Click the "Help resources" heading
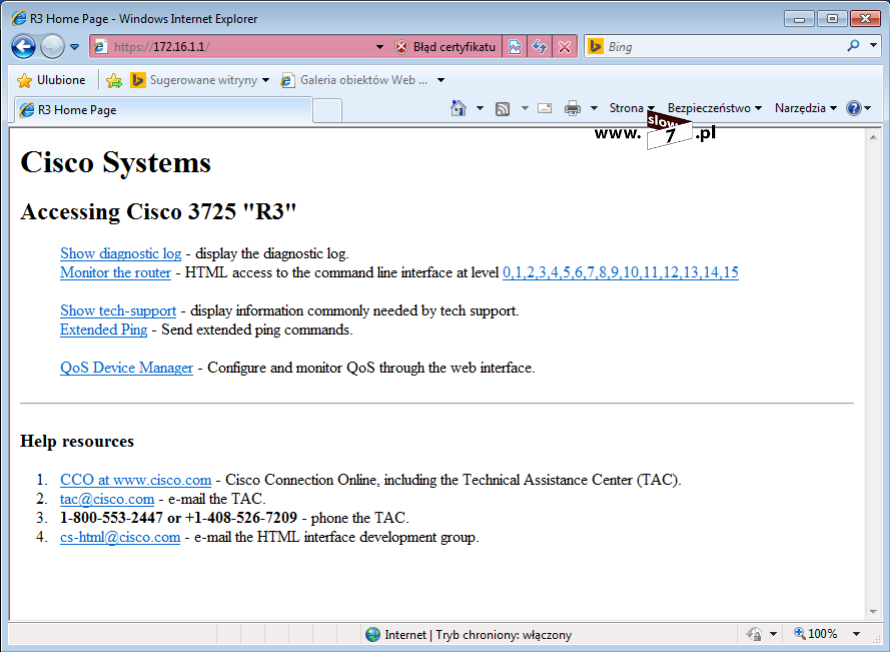 pos(77,441)
